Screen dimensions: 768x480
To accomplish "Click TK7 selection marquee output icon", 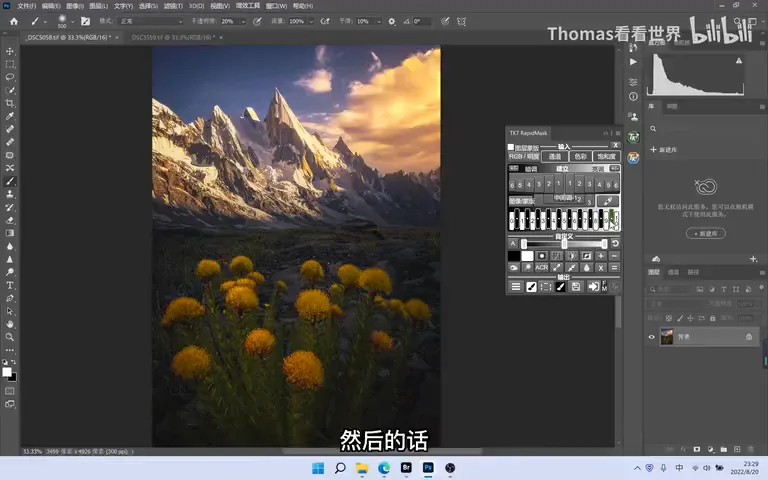I will (x=546, y=287).
